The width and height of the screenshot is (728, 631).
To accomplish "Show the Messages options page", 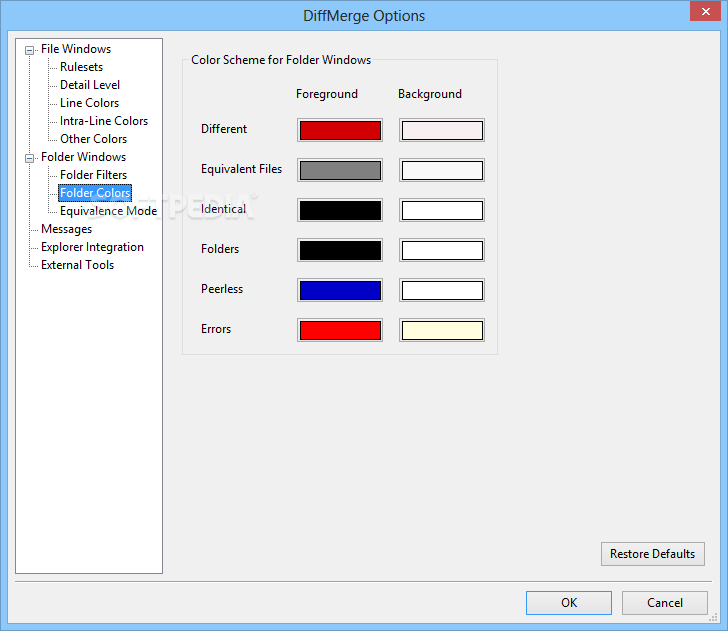I will (x=66, y=229).
